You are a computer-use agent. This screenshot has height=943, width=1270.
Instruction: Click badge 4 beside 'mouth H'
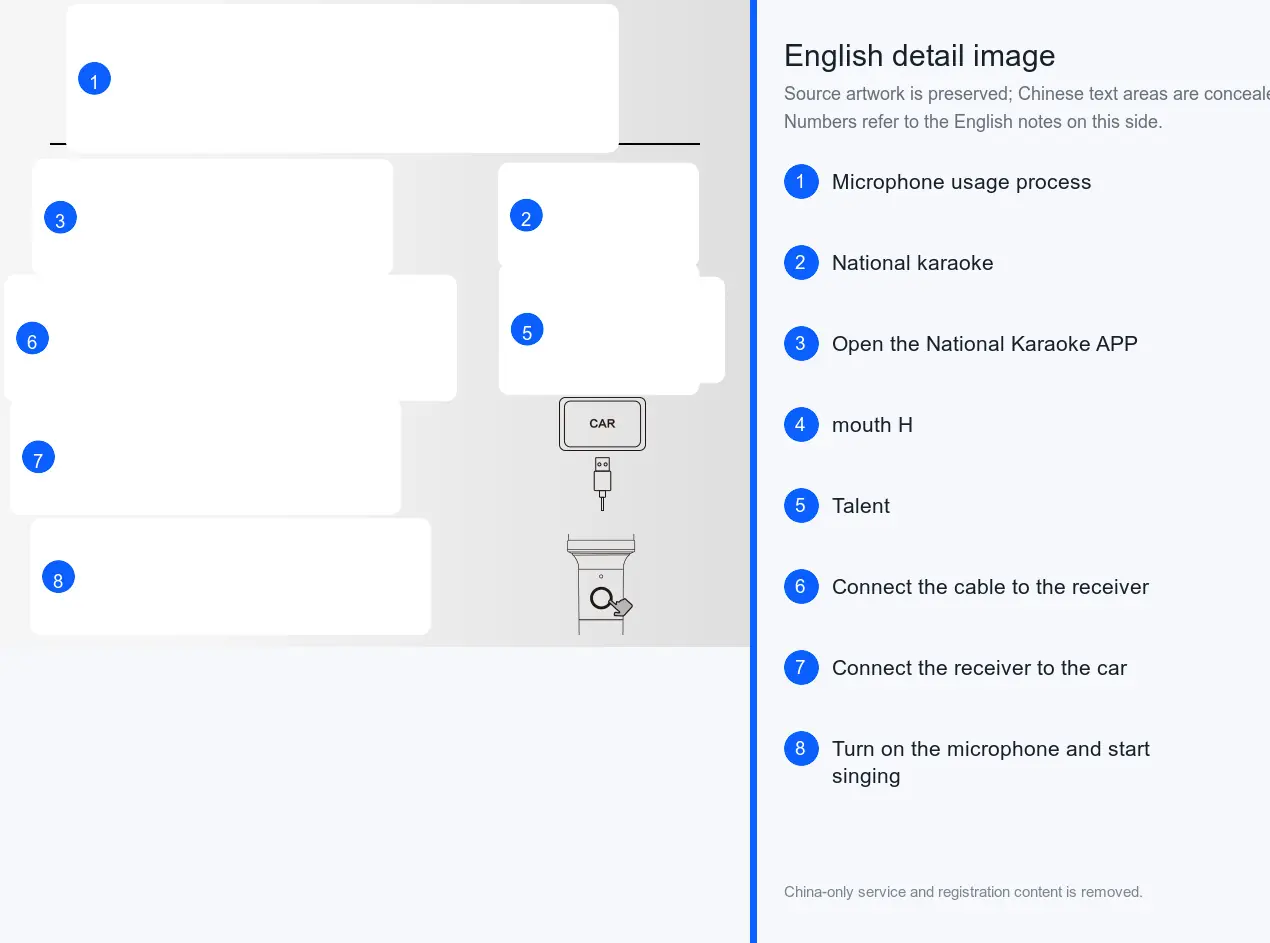coord(801,425)
